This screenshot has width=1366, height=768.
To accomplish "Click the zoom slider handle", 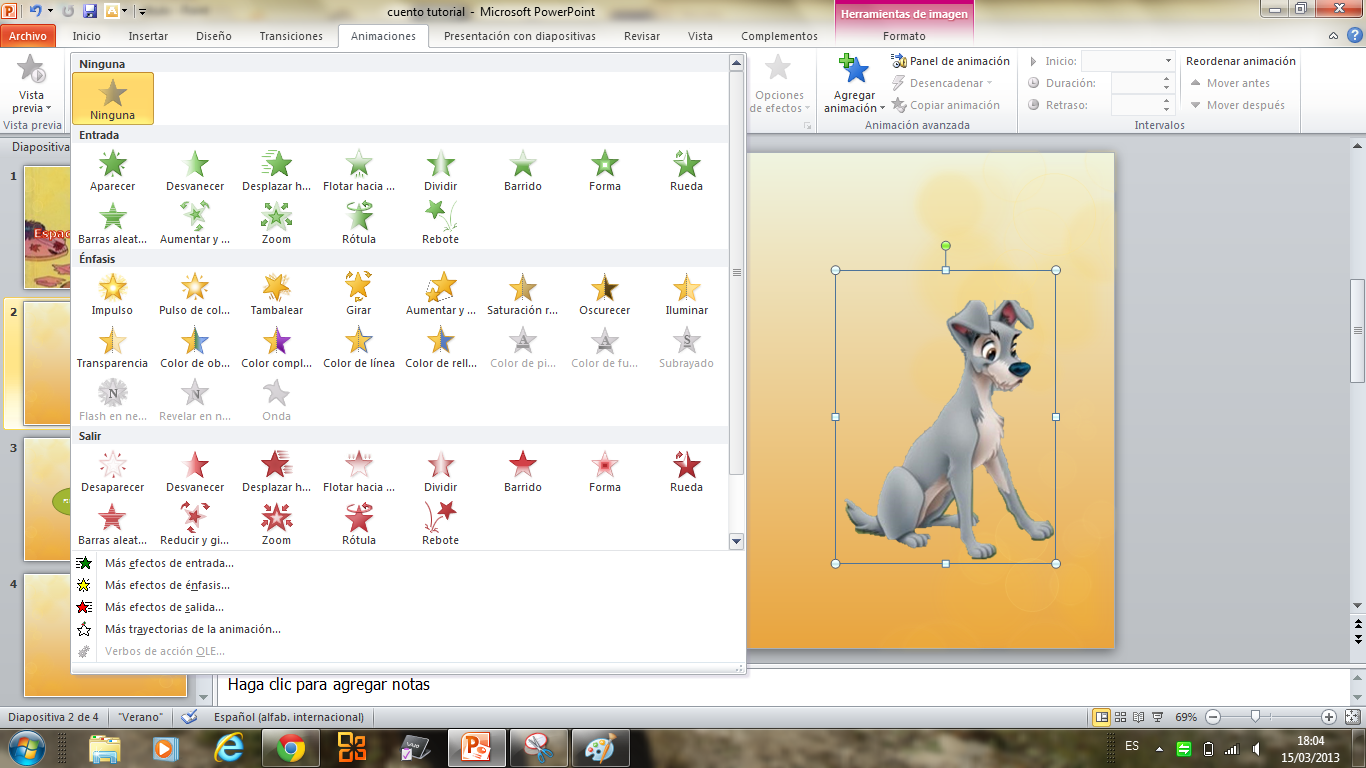I will [x=1255, y=717].
